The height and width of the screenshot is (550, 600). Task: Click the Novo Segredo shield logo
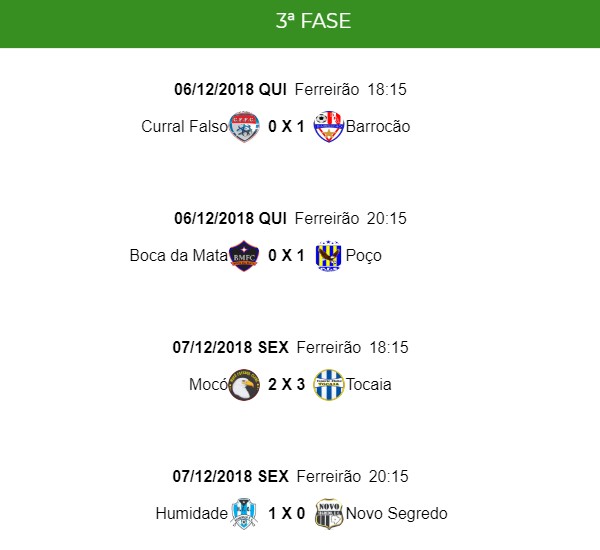328,513
